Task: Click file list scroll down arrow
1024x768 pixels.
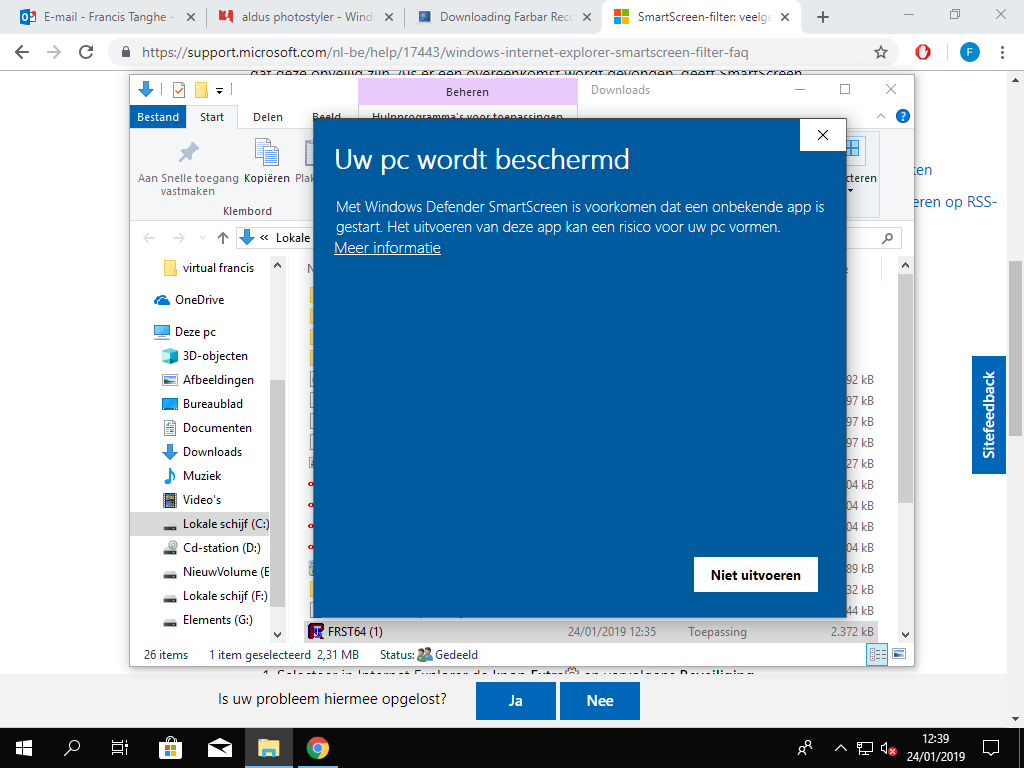Action: coord(905,634)
